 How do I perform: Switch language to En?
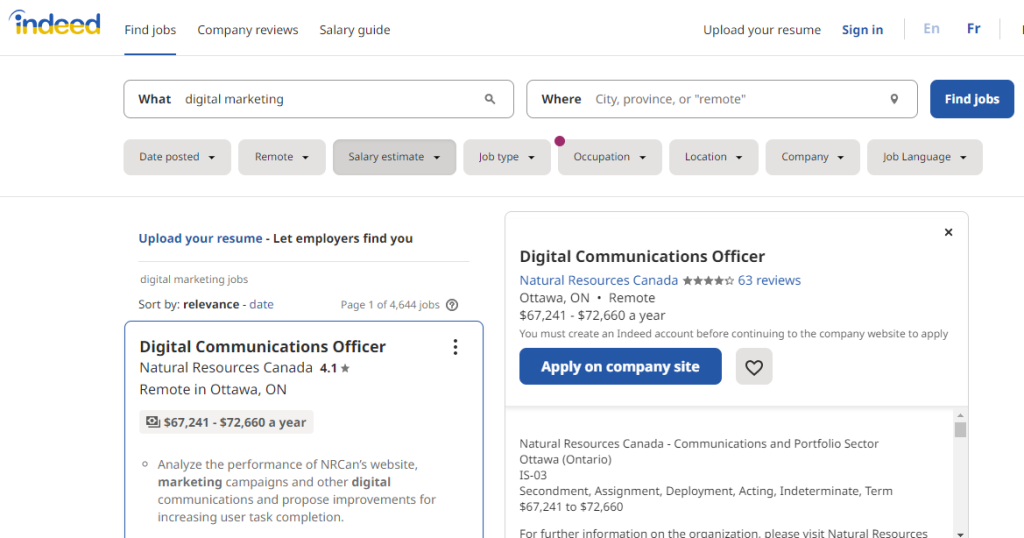[931, 29]
